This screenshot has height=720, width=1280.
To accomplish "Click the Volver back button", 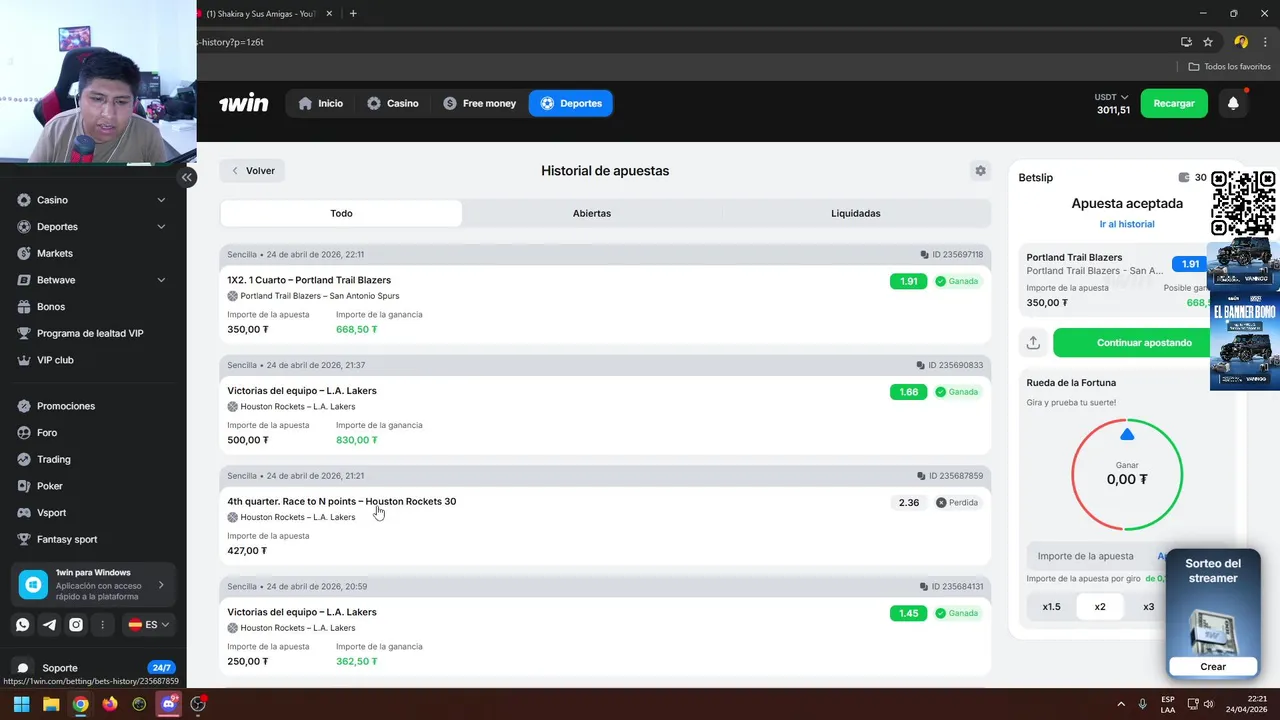I will pyautogui.click(x=252, y=171).
